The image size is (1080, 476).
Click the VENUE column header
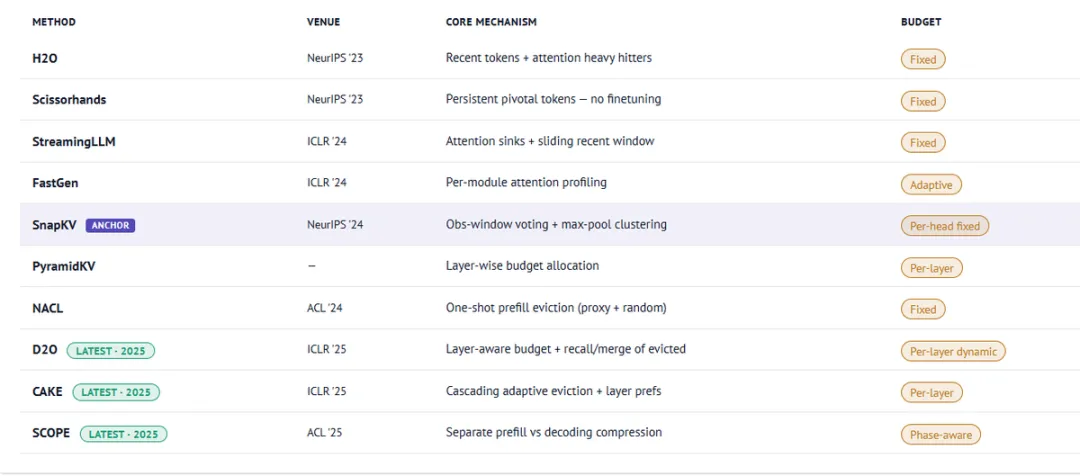[323, 22]
